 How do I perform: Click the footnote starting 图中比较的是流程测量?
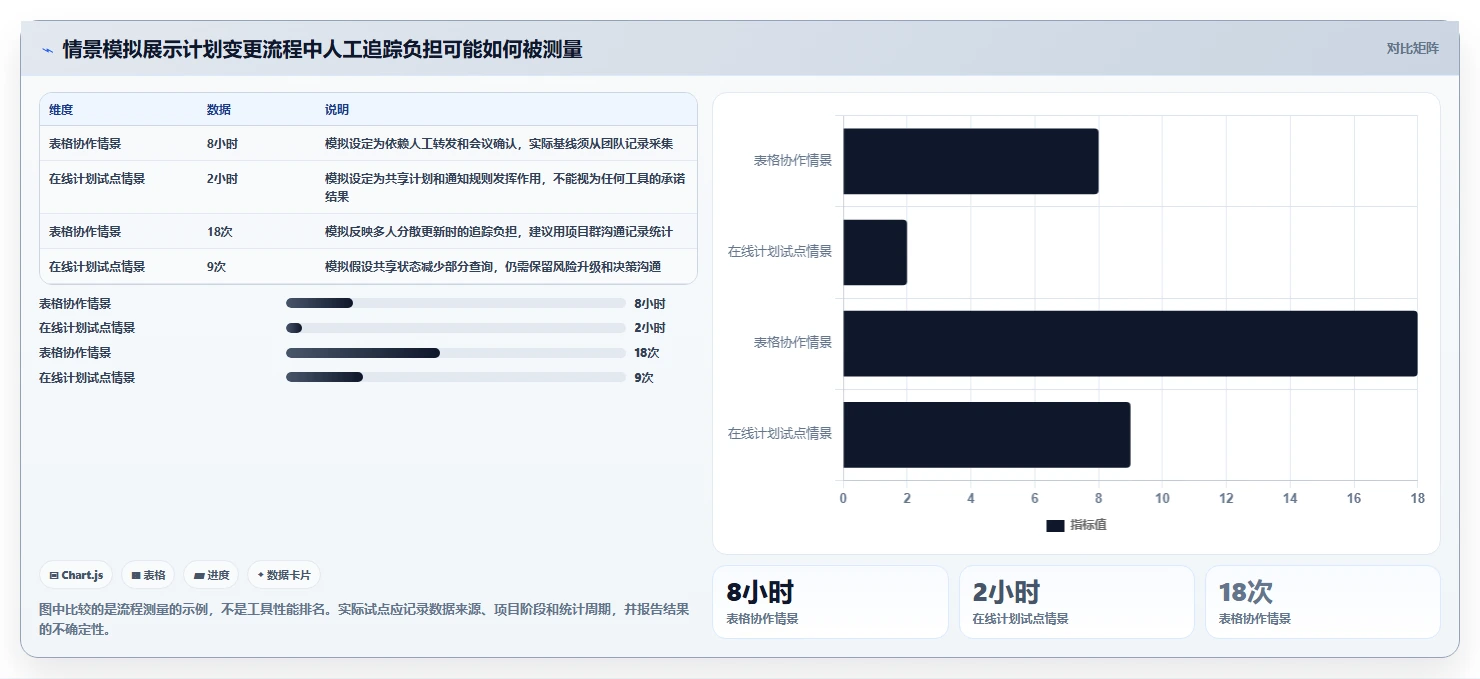tap(364, 619)
